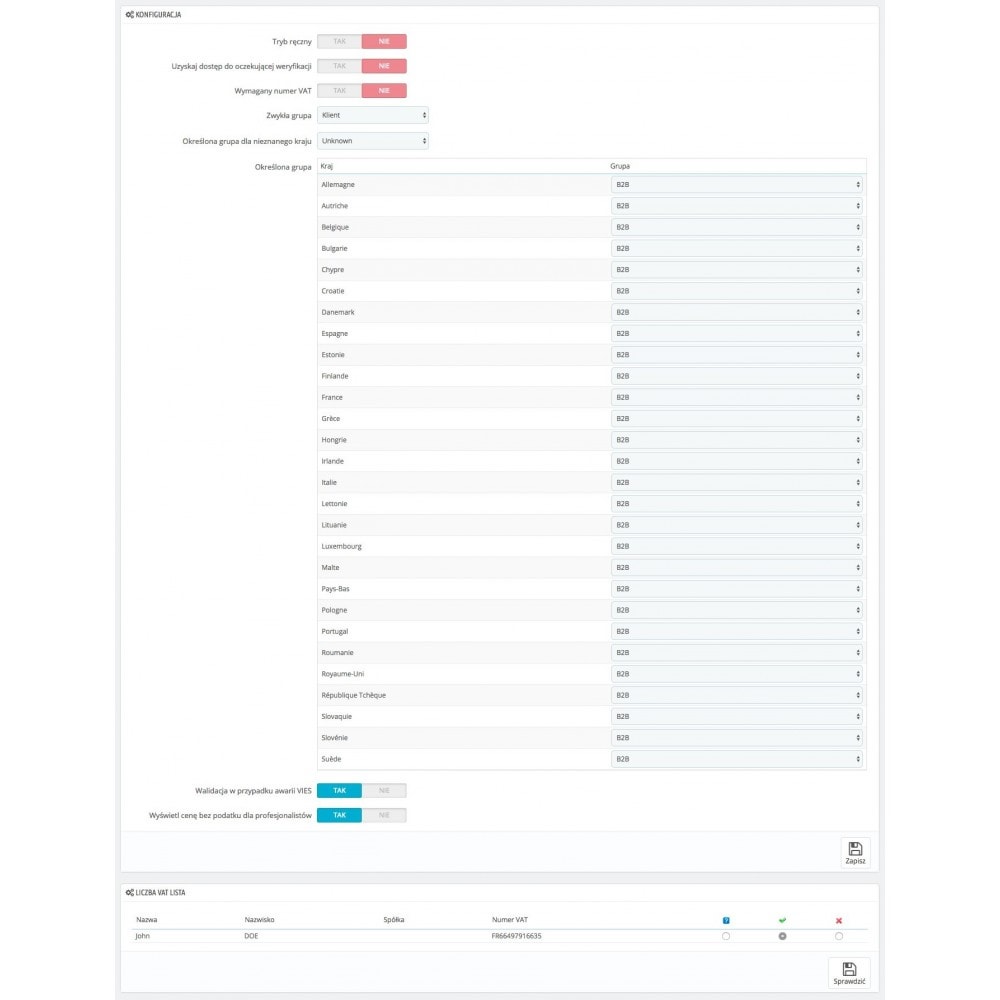This screenshot has height=1000, width=1000.
Task: Click the Sprawdzić floppy disk button
Action: coord(849,973)
